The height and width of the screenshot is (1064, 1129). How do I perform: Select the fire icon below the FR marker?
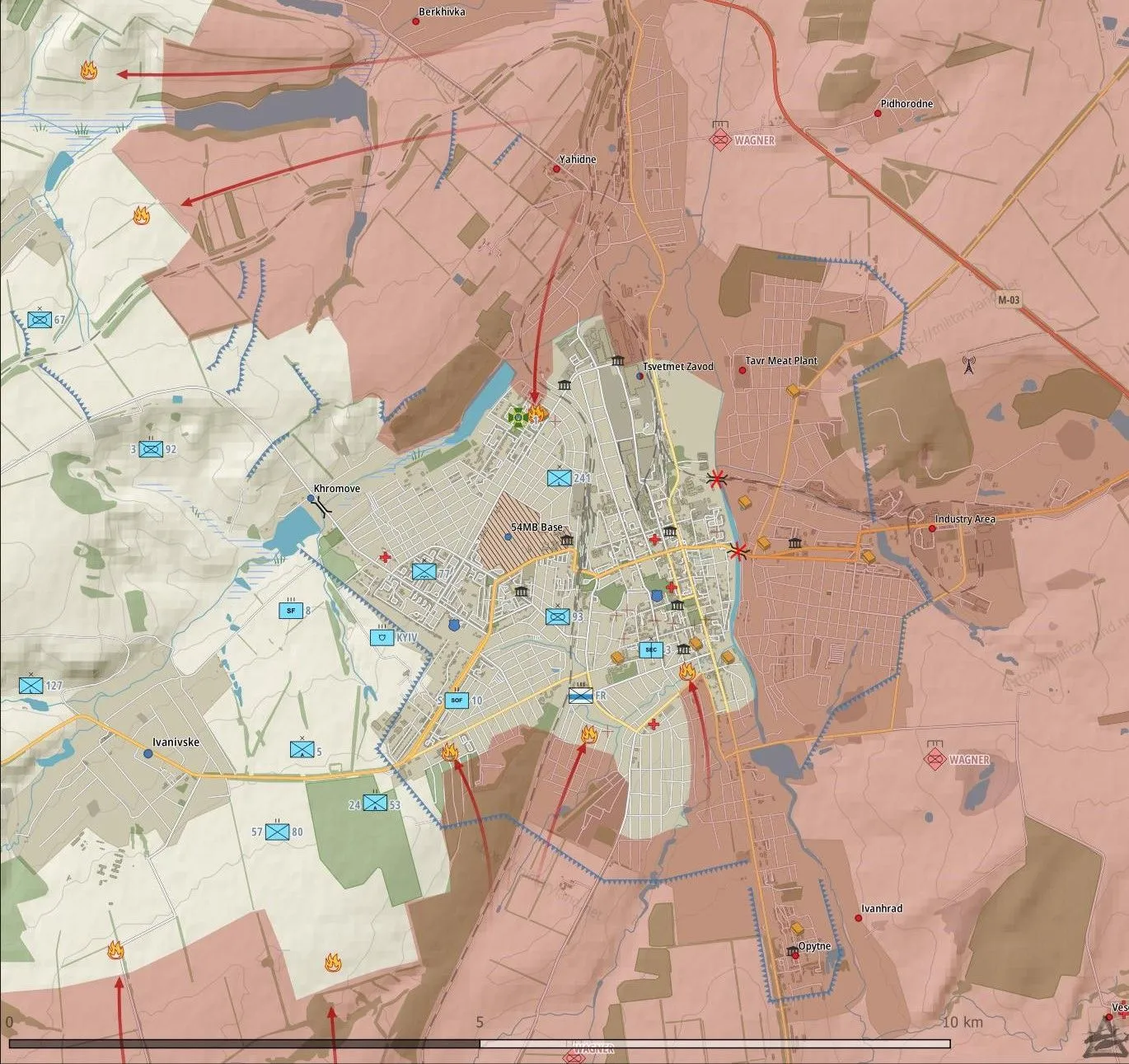[x=588, y=734]
